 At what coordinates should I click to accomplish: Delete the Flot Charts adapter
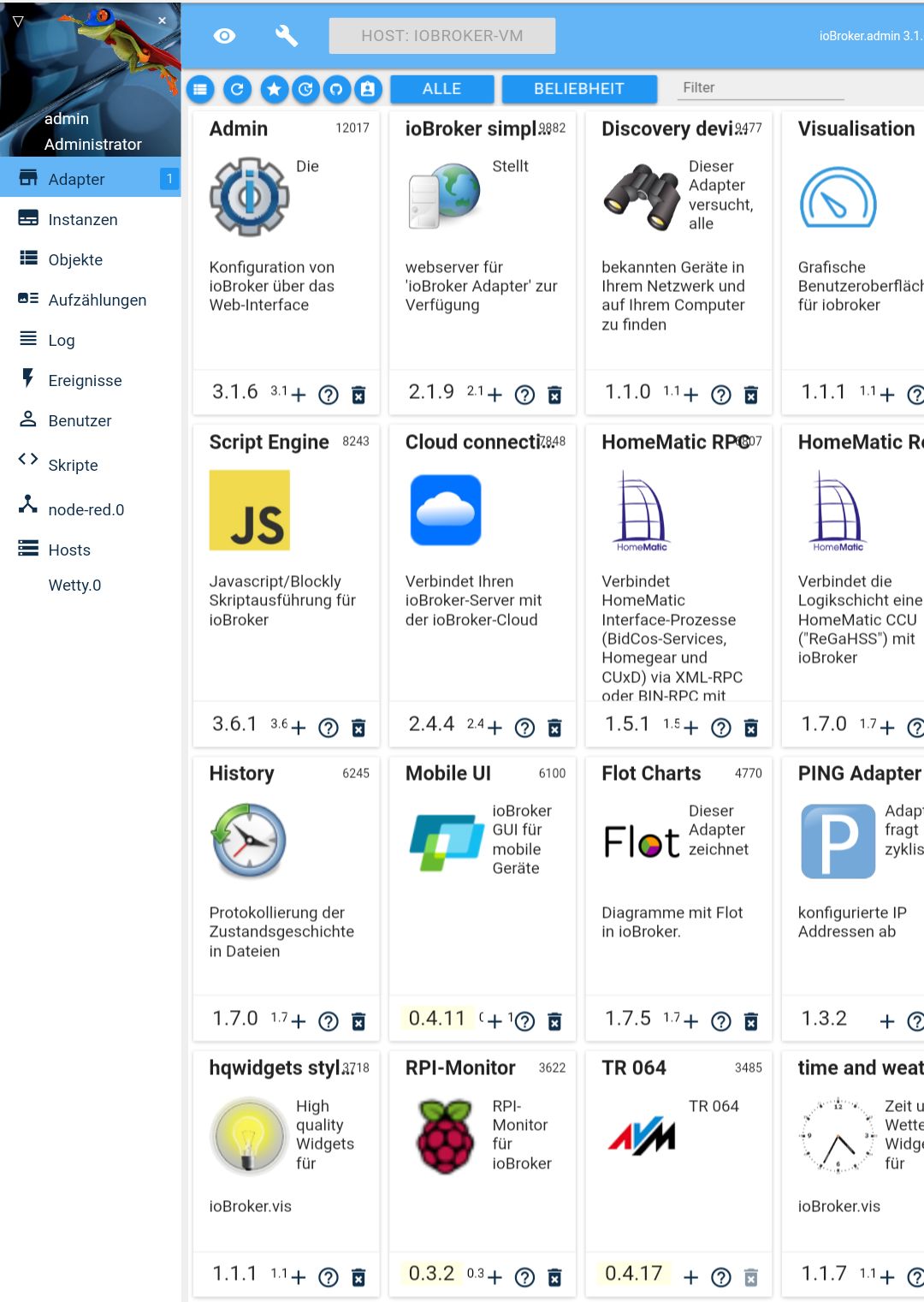751,1021
